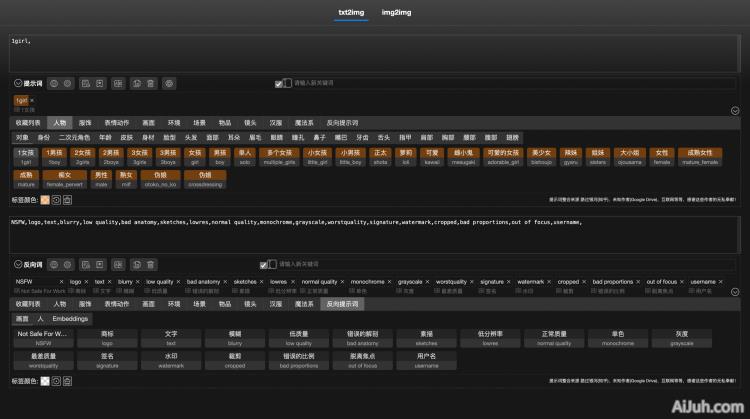Copy negative prompt with copy icon

[x=137, y=265]
